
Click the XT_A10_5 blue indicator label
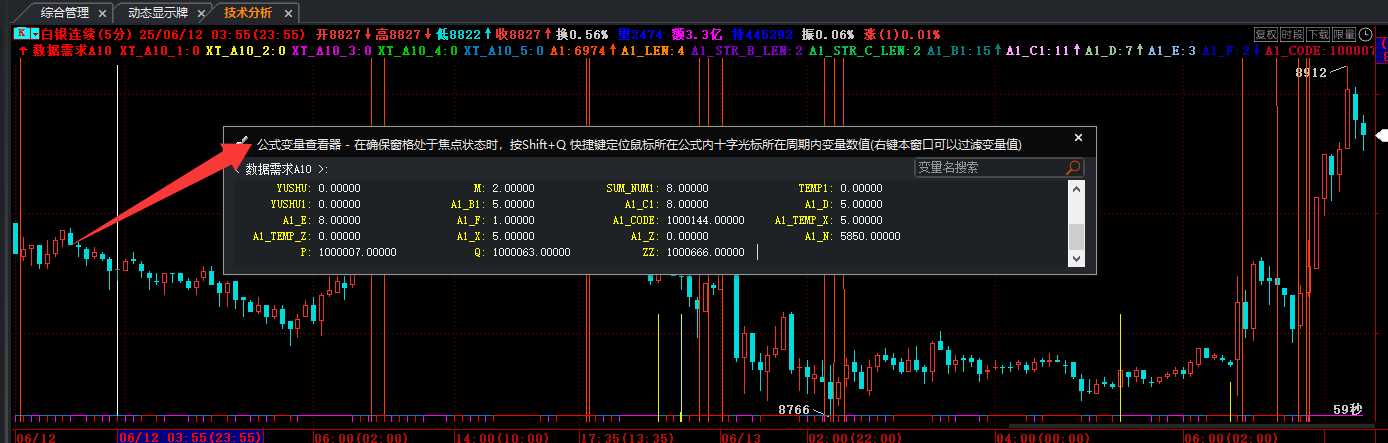(504, 50)
